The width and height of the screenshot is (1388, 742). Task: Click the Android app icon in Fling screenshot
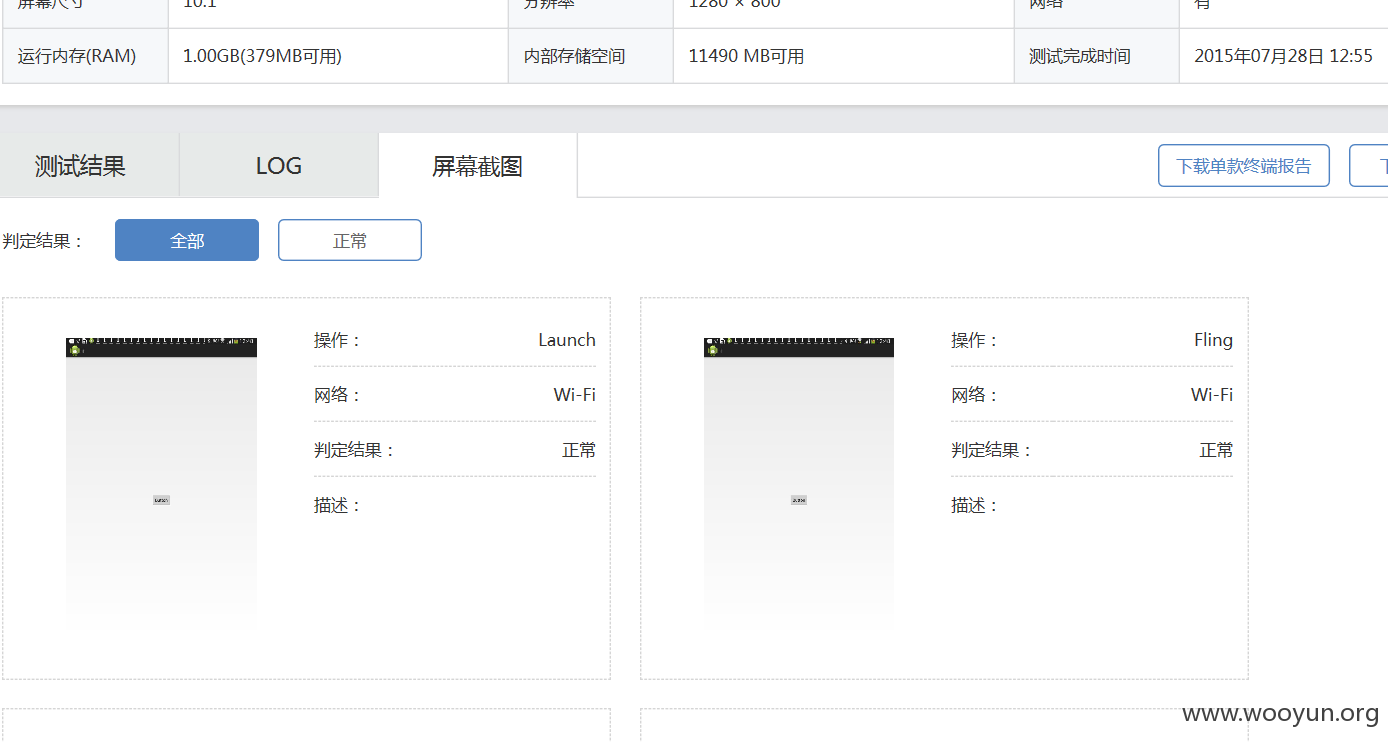712,351
